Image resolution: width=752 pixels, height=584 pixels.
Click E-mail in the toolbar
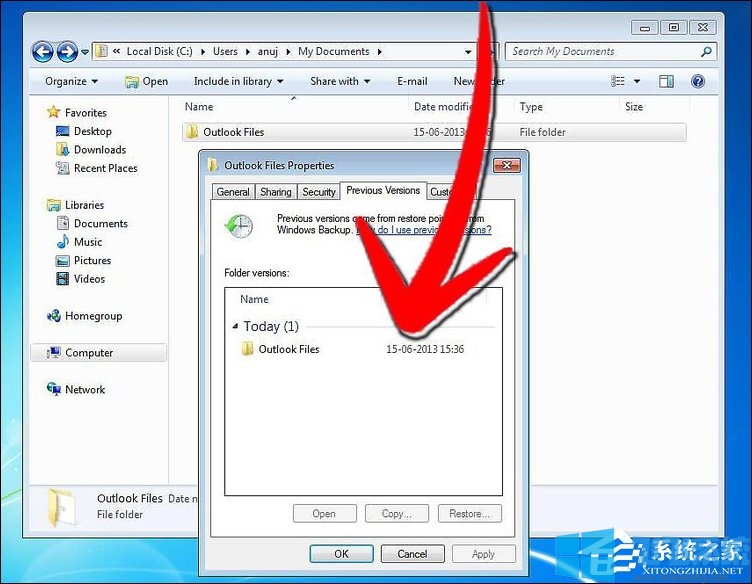pyautogui.click(x=412, y=82)
